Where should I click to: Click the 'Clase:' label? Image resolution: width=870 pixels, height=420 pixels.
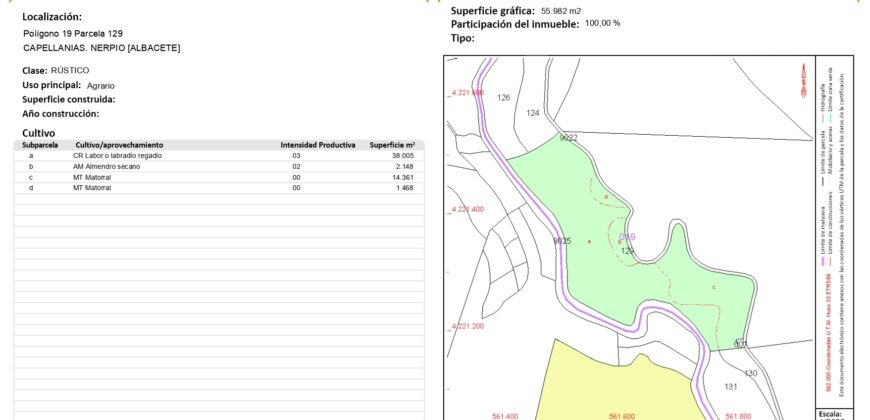35,70
